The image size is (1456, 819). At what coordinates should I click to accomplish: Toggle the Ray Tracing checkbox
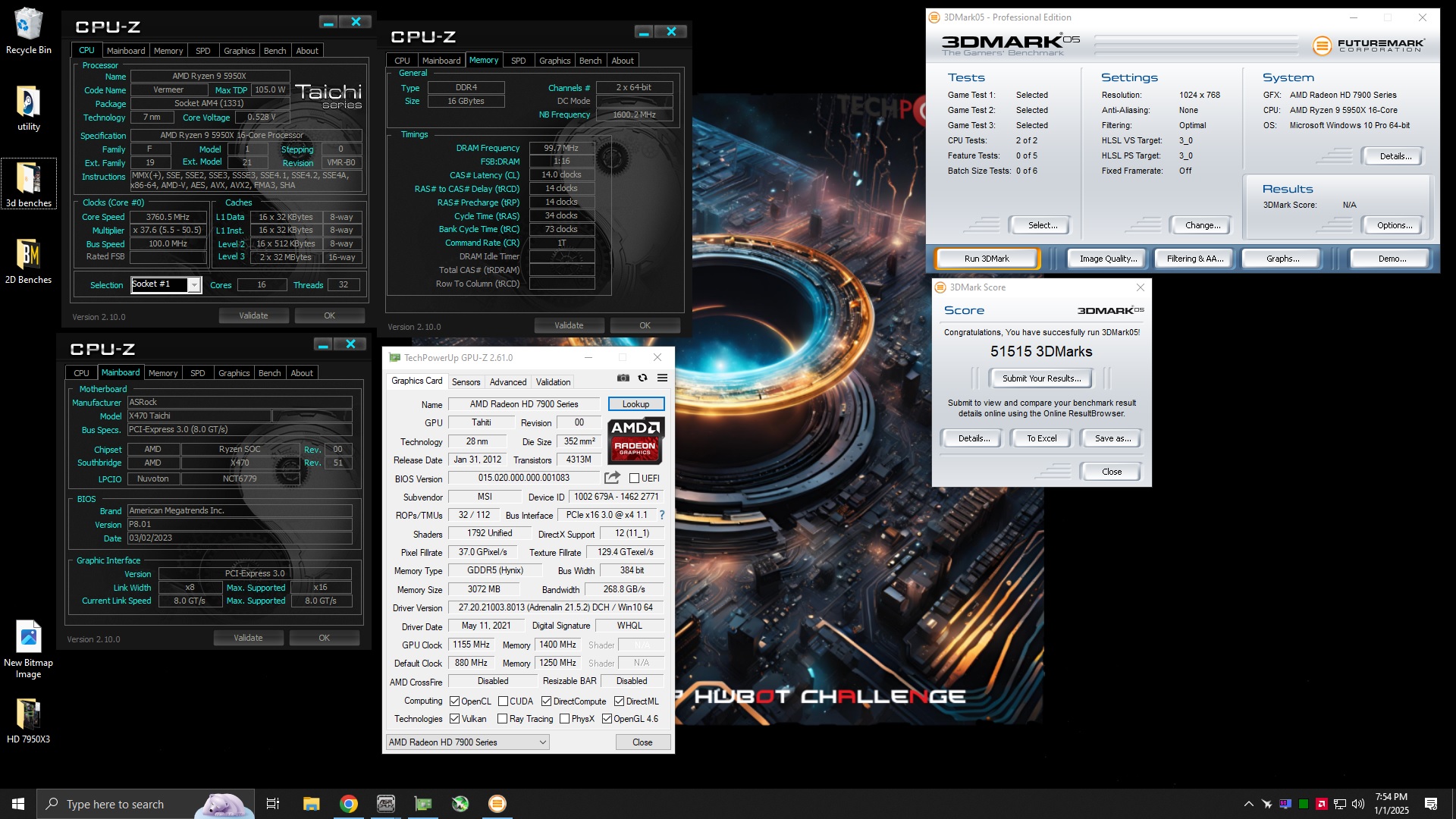pos(502,719)
